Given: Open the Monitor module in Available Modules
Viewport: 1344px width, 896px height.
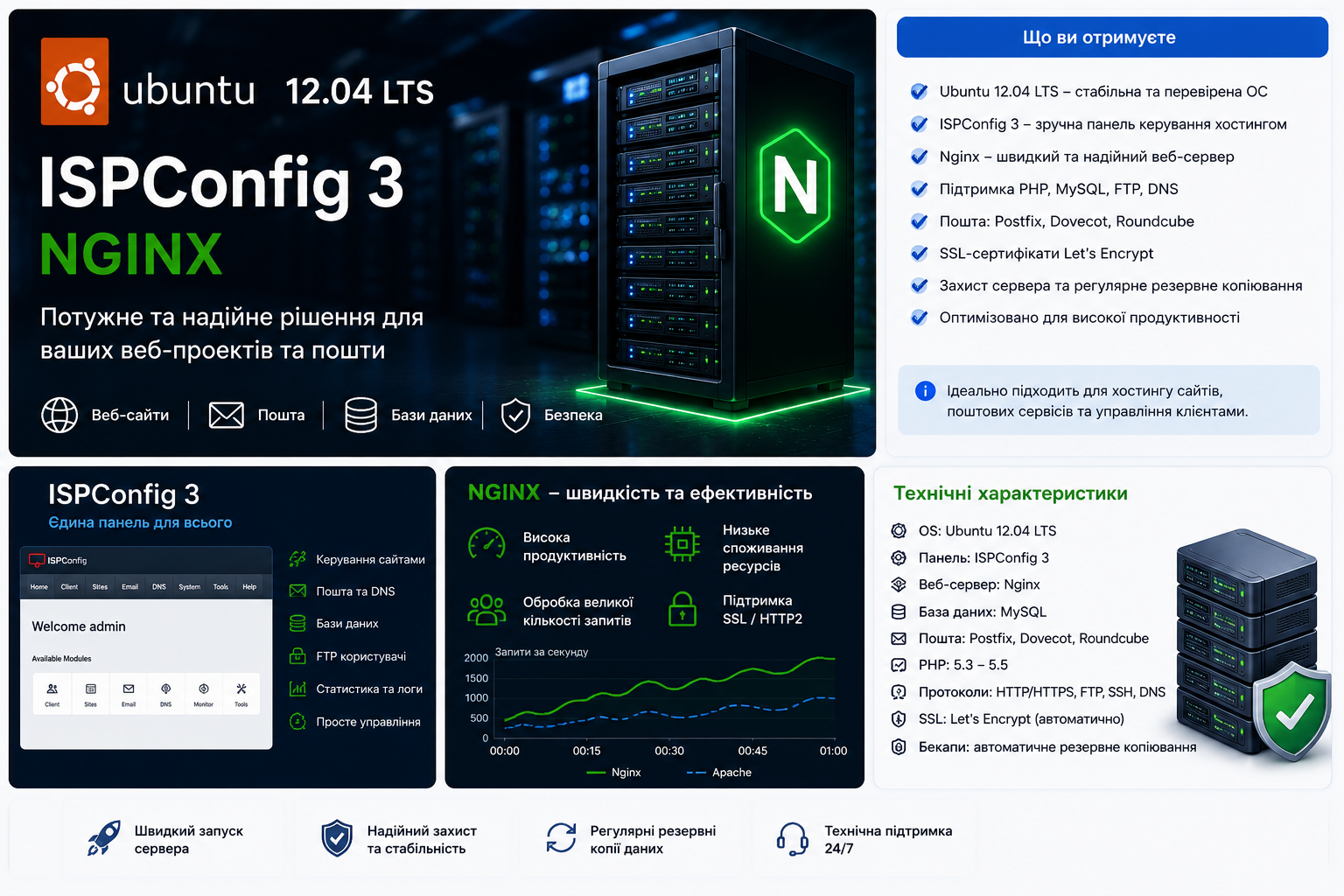Looking at the screenshot, I should click(x=203, y=695).
